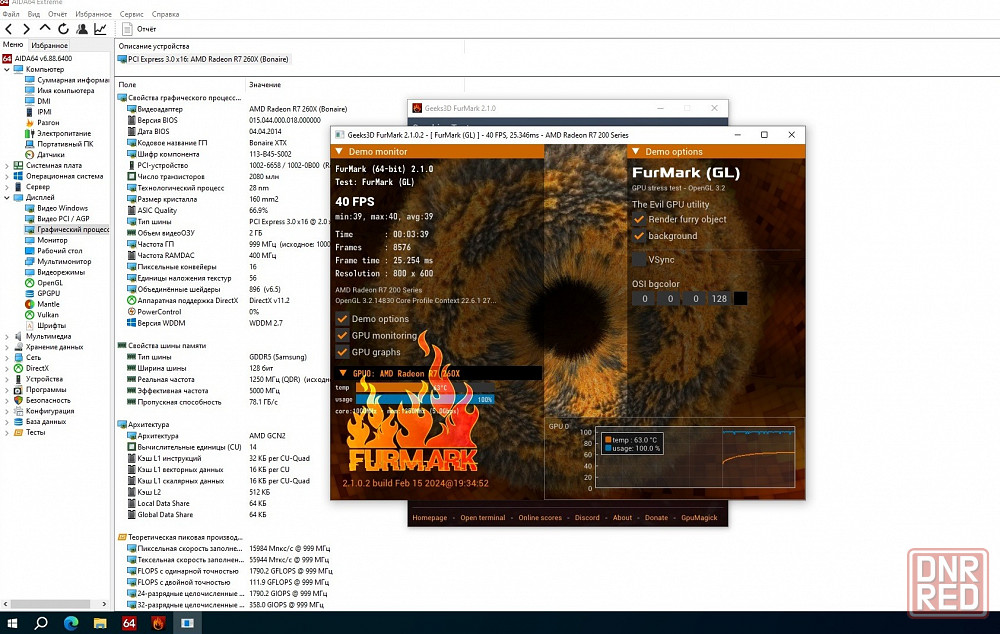The width and height of the screenshot is (1000, 634).
Task: Switch to the Избранное tab in sidebar
Action: [49, 45]
